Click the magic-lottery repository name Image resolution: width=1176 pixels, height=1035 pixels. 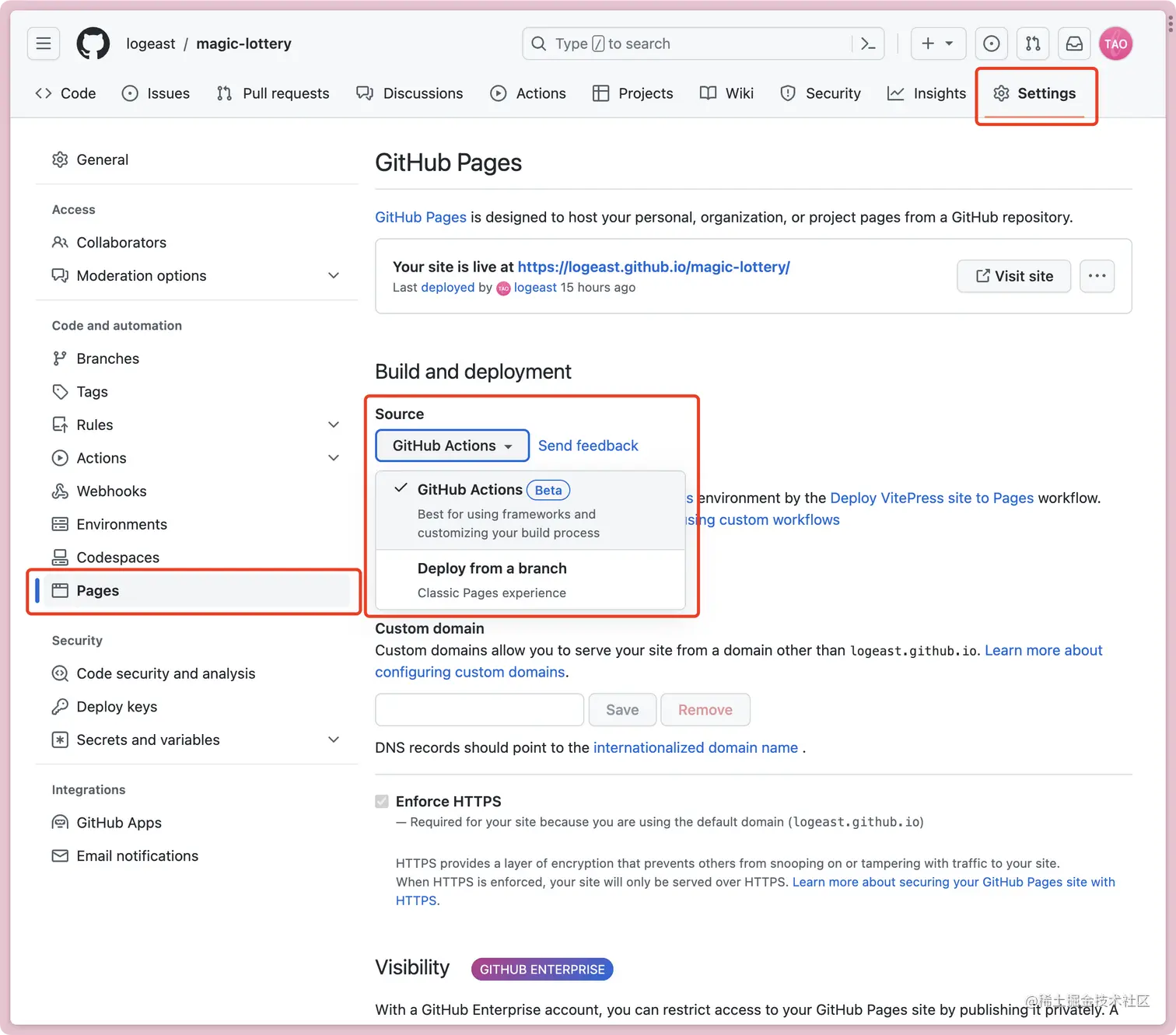pyautogui.click(x=243, y=44)
